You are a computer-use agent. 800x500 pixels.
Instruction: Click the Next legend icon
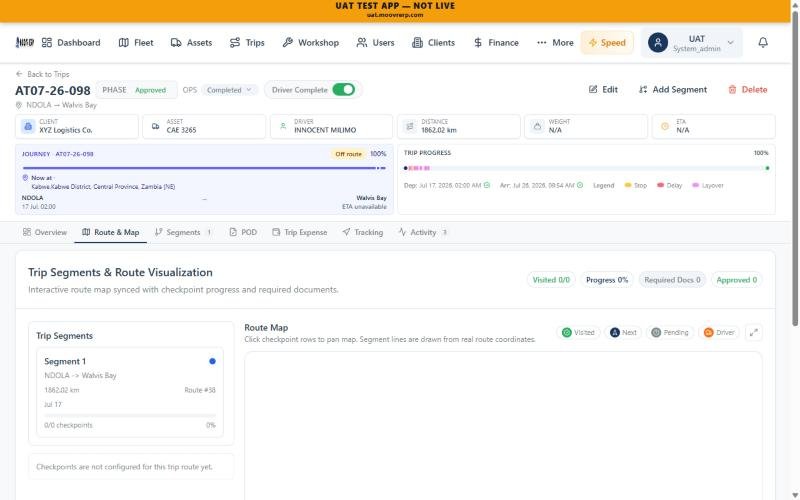[615, 333]
